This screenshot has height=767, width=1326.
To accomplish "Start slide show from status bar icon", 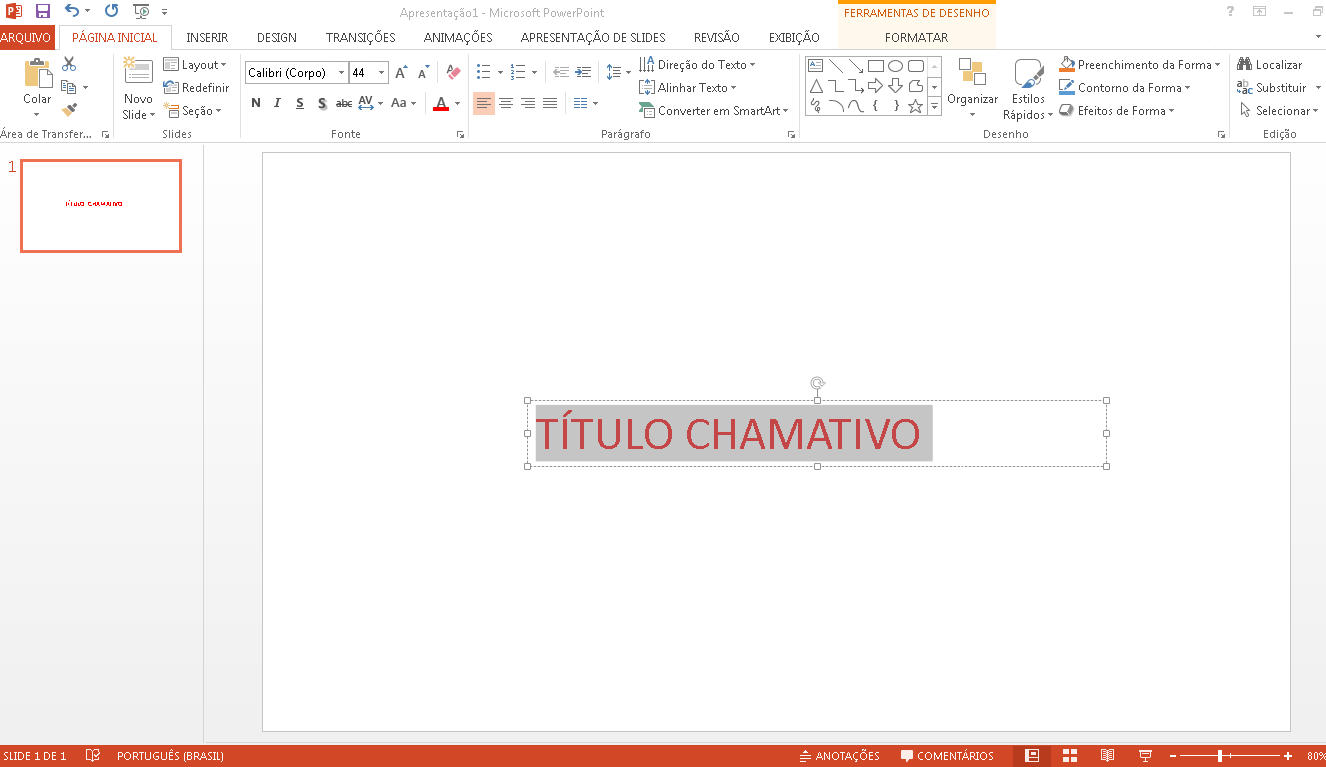I will 1146,756.
